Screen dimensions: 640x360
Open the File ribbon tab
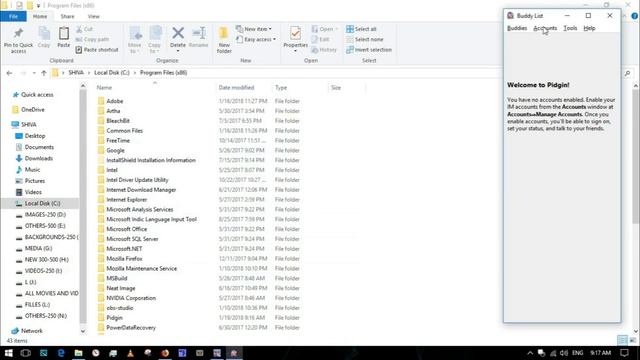coord(13,16)
